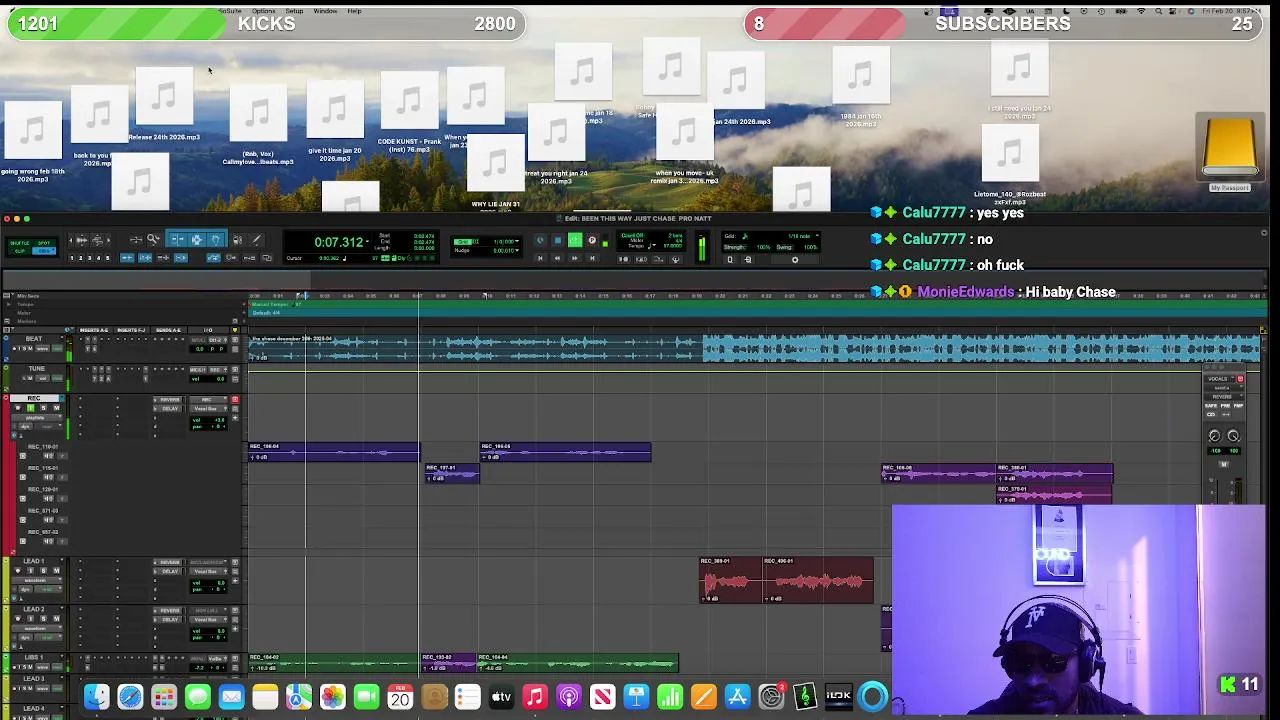This screenshot has height=720, width=1280.
Task: Open DELAY send on REC track
Action: [168, 409]
